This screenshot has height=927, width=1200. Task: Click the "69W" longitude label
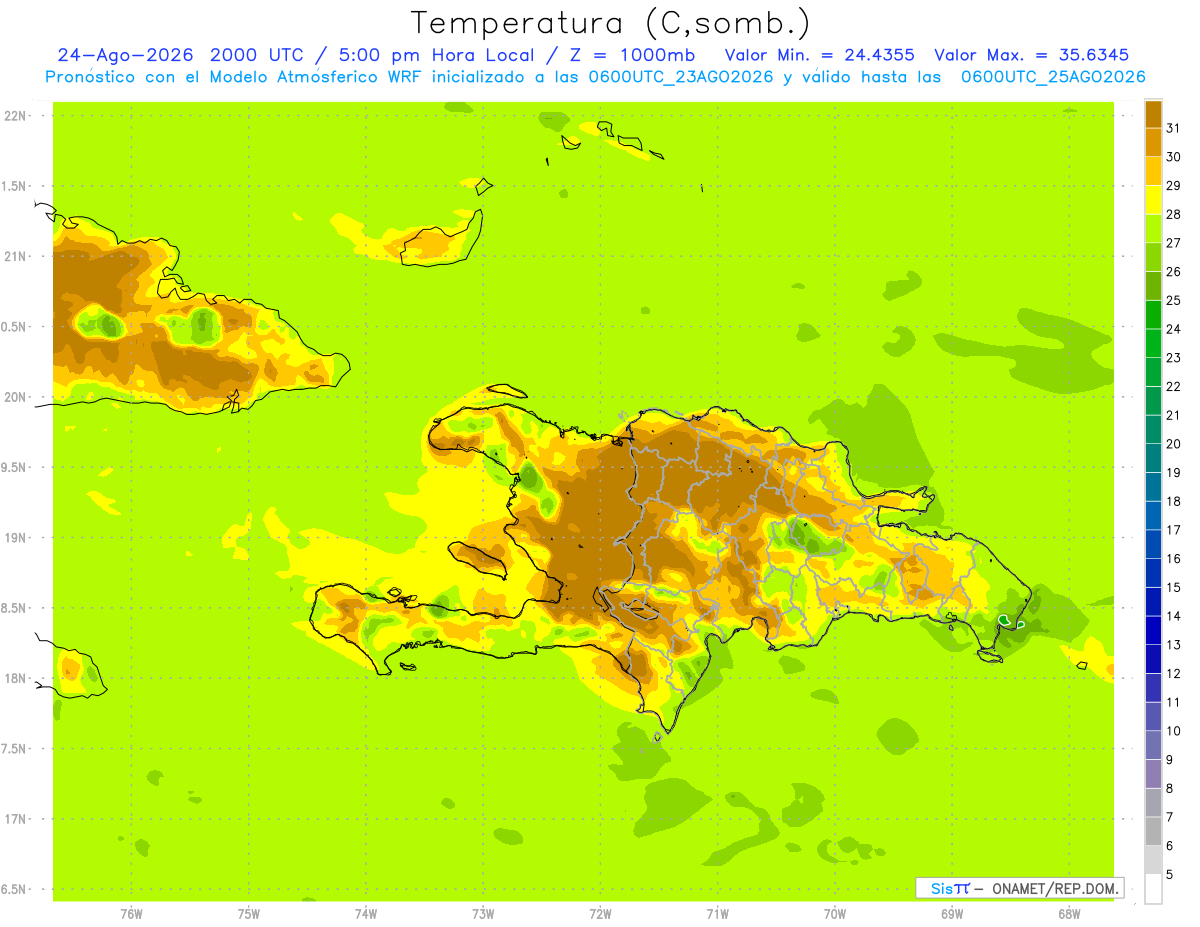pos(952,914)
